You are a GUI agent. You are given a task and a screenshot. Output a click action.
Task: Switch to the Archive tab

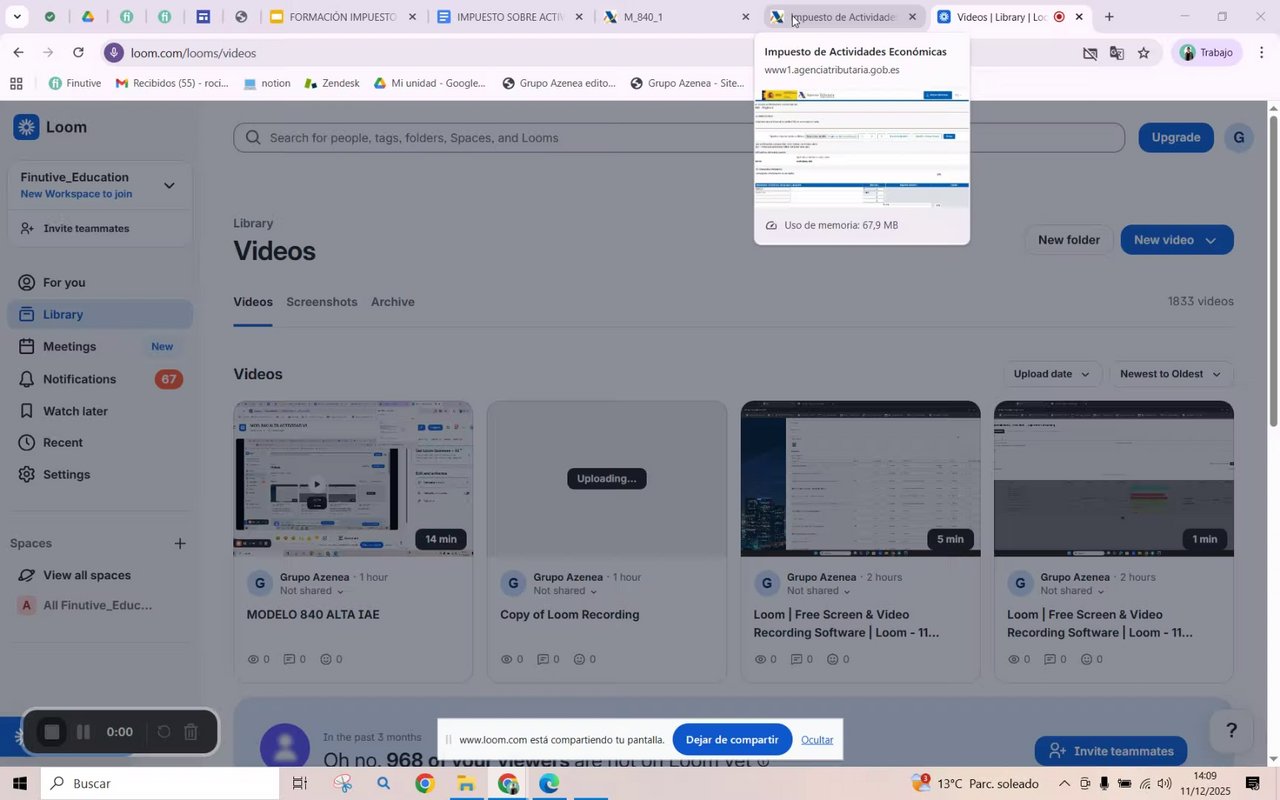tap(393, 302)
